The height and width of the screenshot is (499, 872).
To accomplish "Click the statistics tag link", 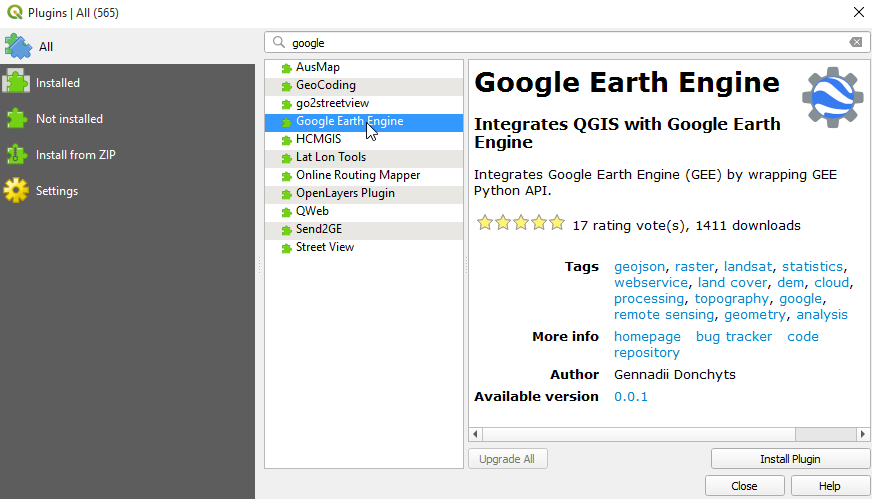I will pos(812,267).
